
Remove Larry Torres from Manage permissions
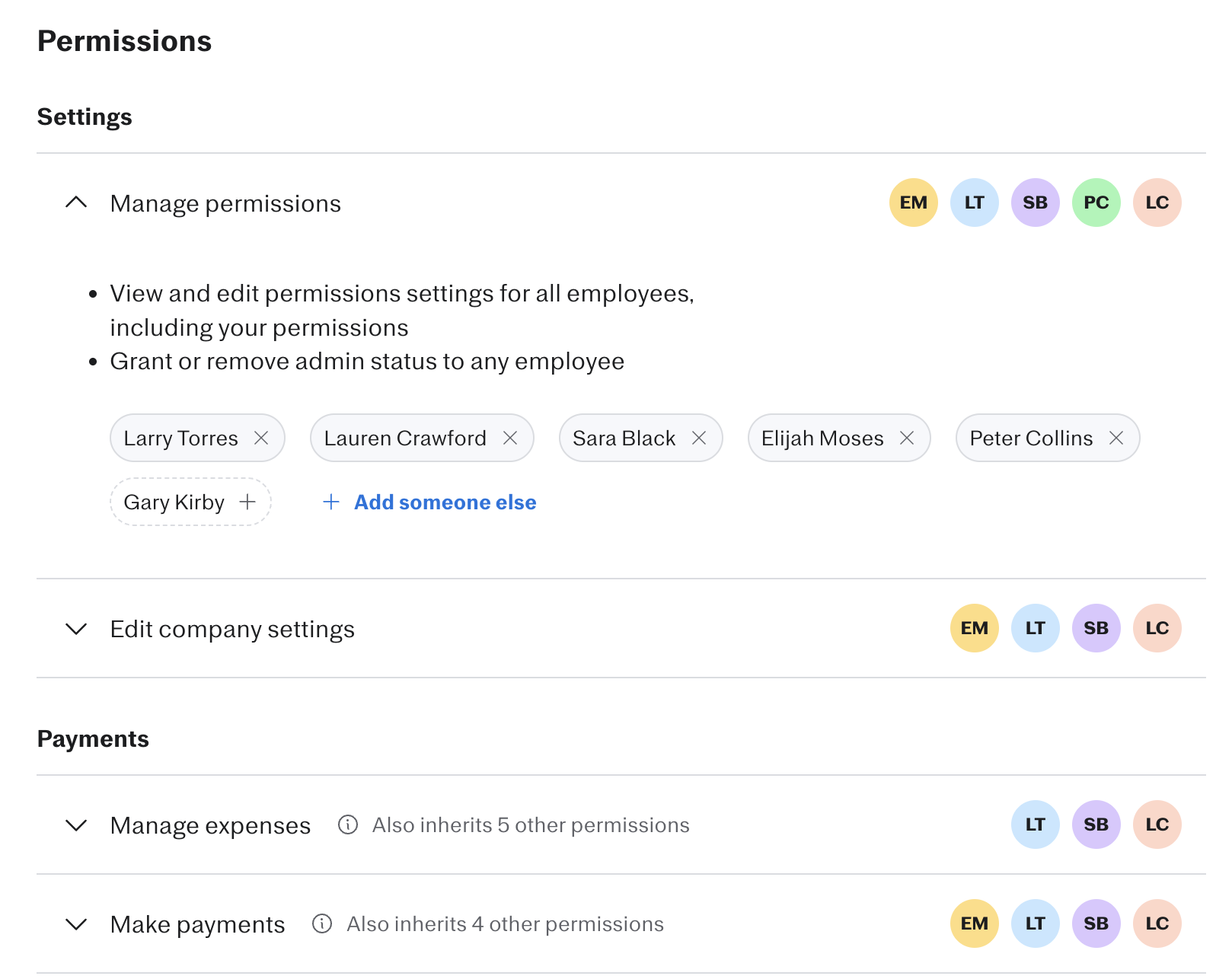pos(261,438)
